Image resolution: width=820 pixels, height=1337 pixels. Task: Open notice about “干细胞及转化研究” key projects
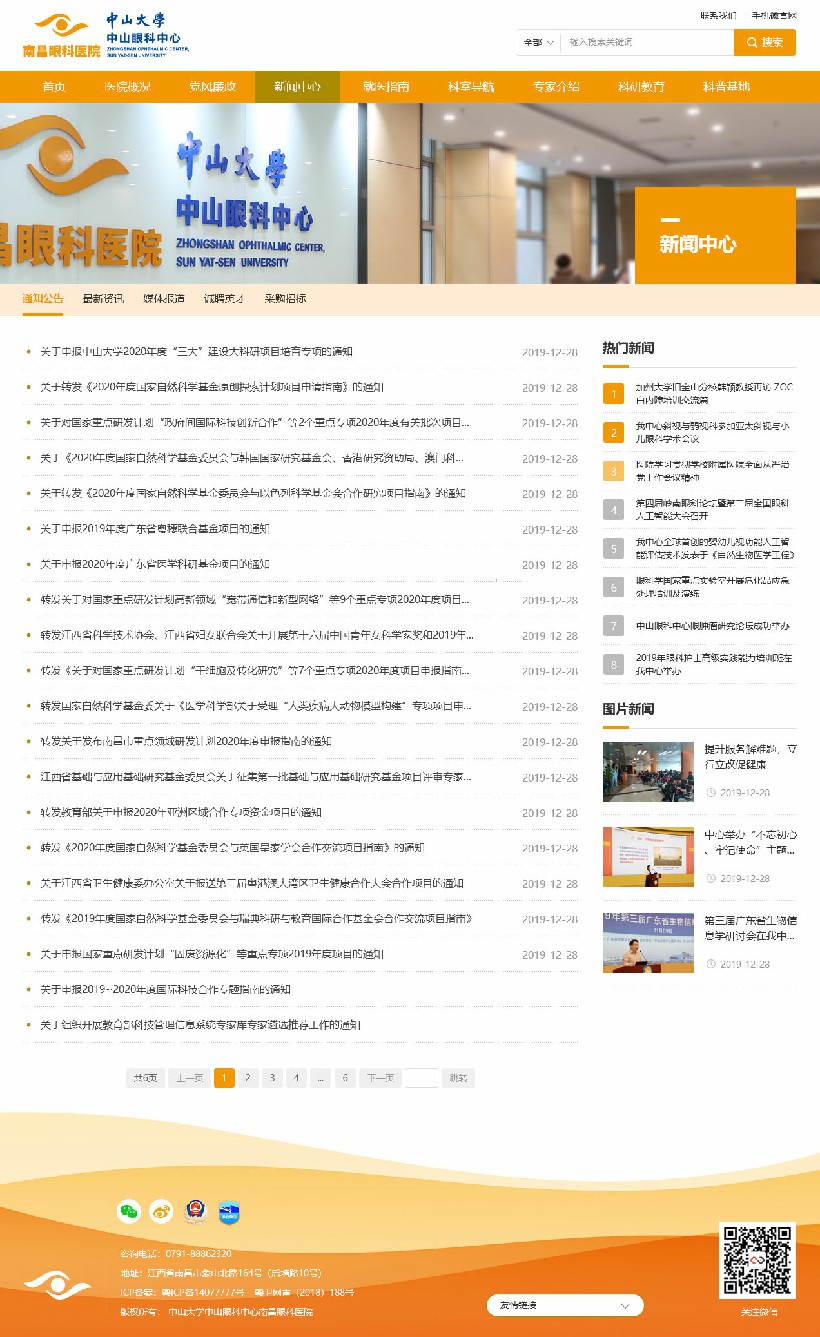(x=255, y=671)
